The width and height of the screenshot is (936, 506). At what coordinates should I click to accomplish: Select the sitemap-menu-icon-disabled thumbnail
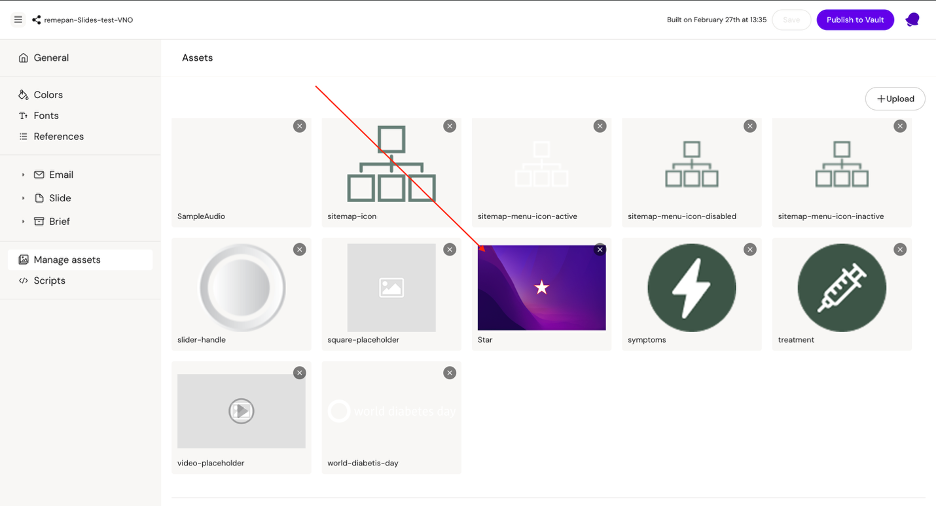pyautogui.click(x=691, y=163)
